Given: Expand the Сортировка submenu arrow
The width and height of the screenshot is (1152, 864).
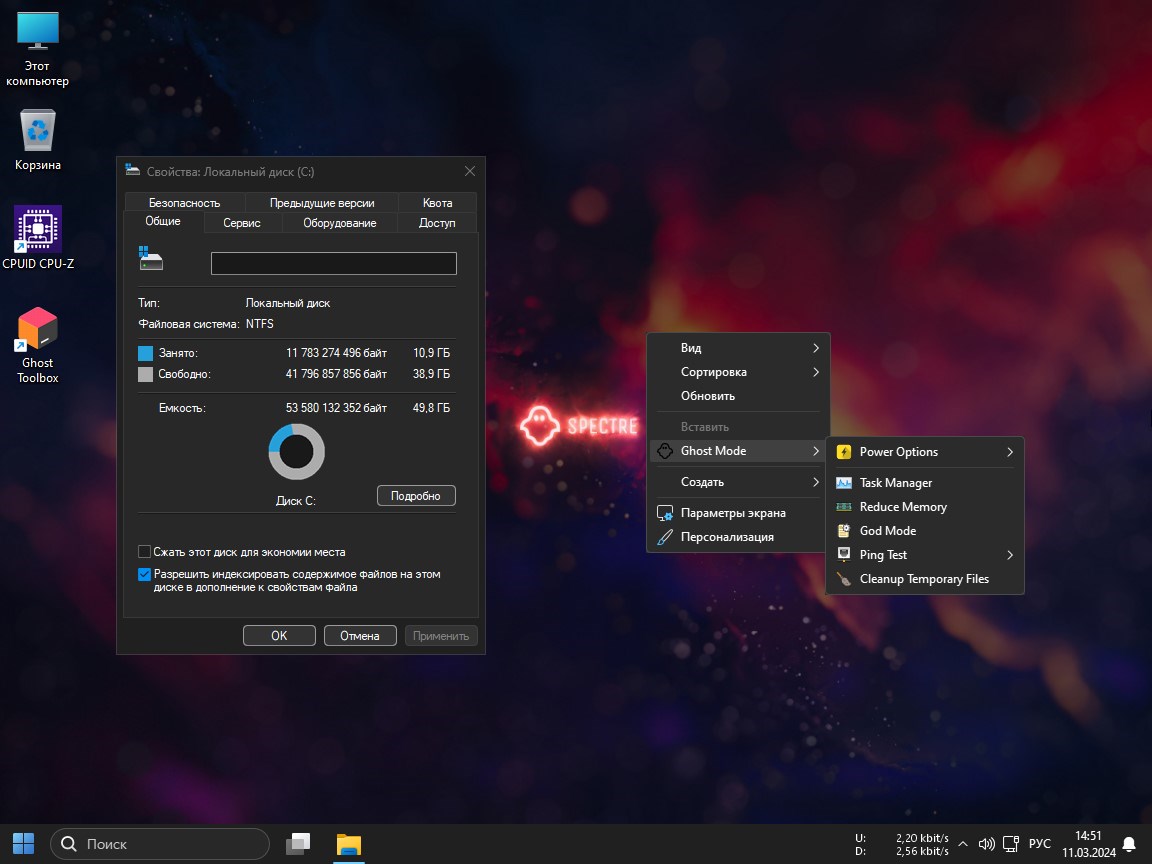Looking at the screenshot, I should (x=816, y=372).
